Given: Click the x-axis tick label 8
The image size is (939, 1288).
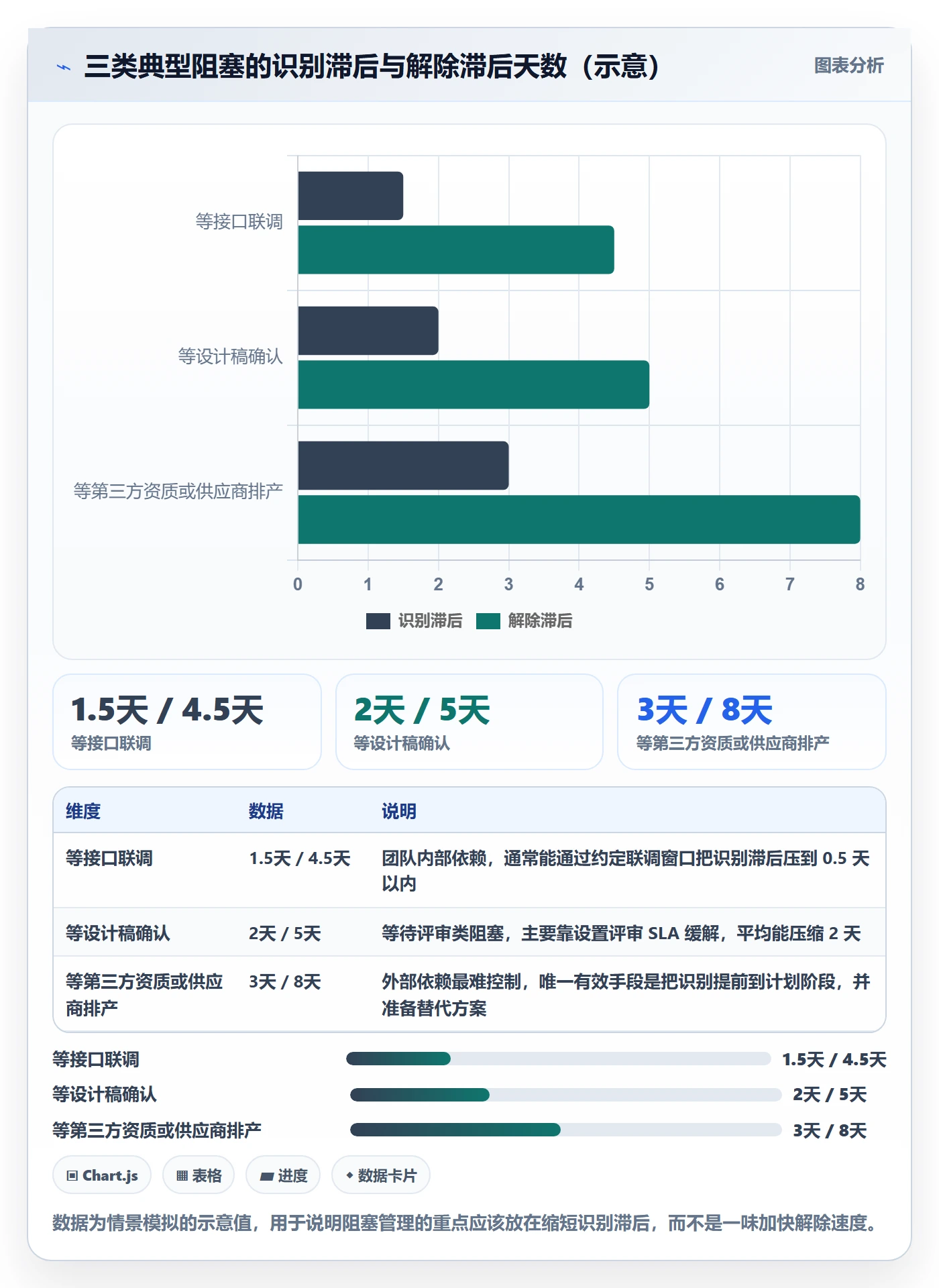Looking at the screenshot, I should click(860, 584).
